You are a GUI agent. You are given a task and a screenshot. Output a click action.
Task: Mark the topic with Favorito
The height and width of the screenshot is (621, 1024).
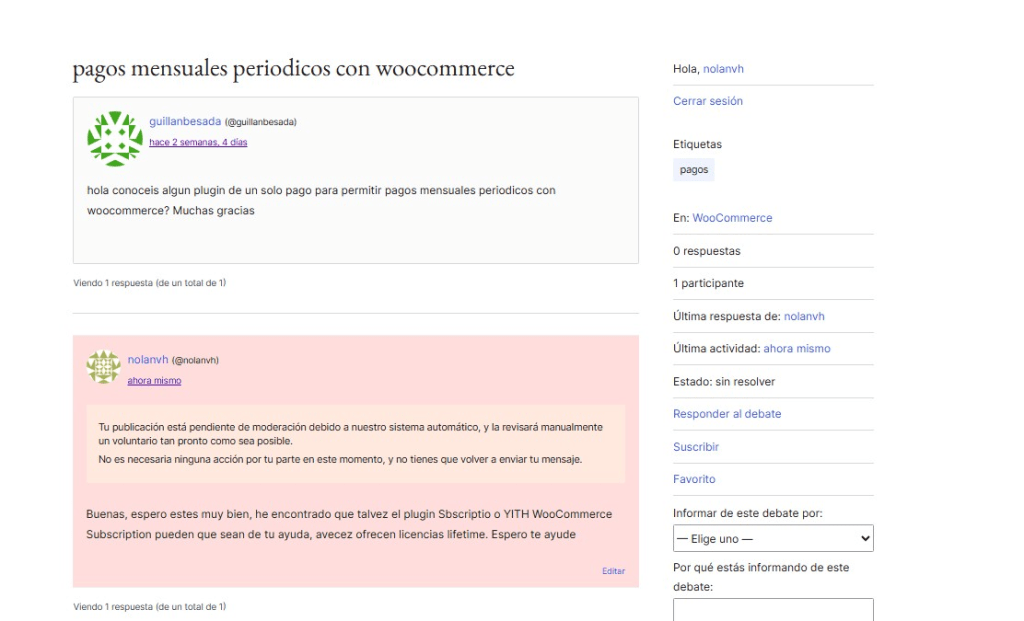tap(694, 479)
